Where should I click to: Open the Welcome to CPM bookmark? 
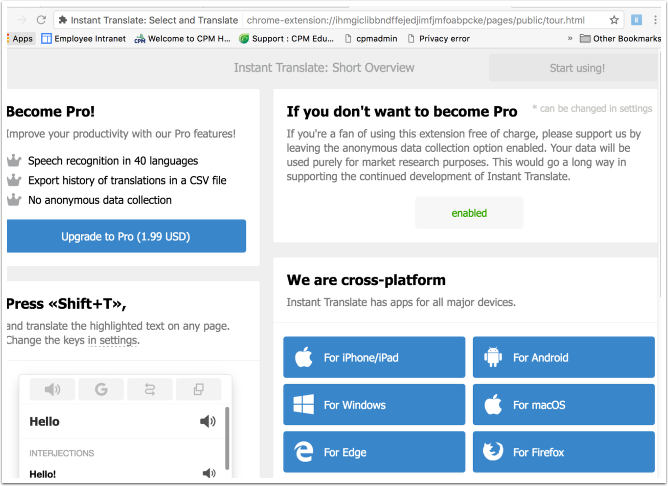(182, 39)
